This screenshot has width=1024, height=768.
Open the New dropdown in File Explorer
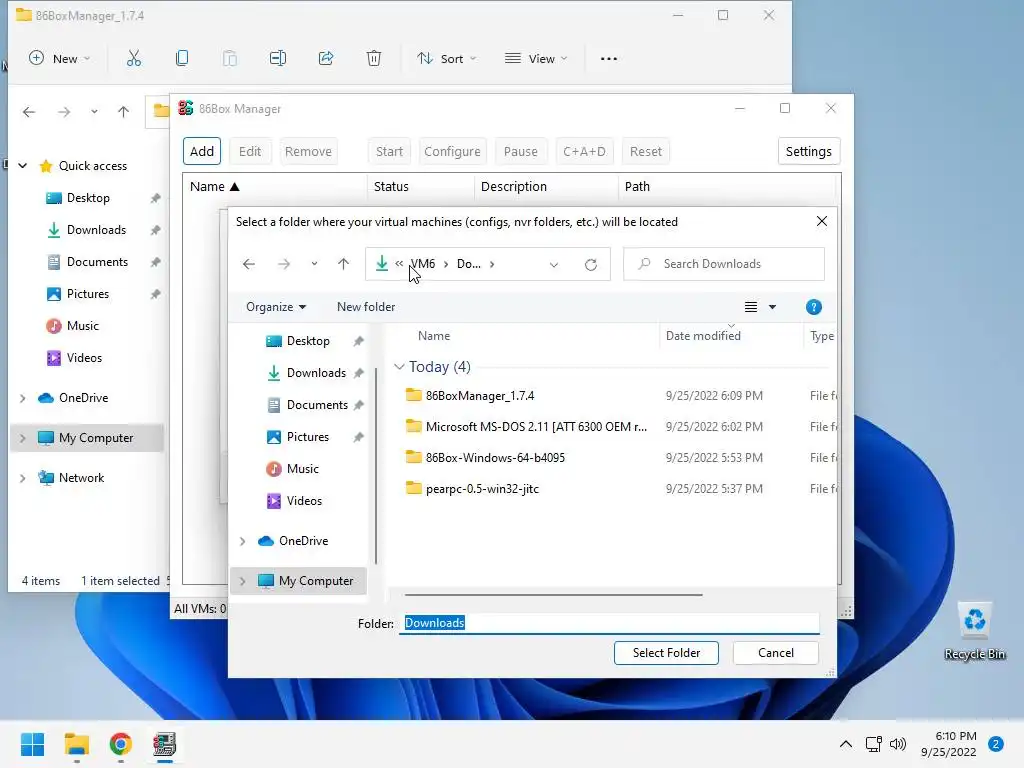tap(59, 59)
